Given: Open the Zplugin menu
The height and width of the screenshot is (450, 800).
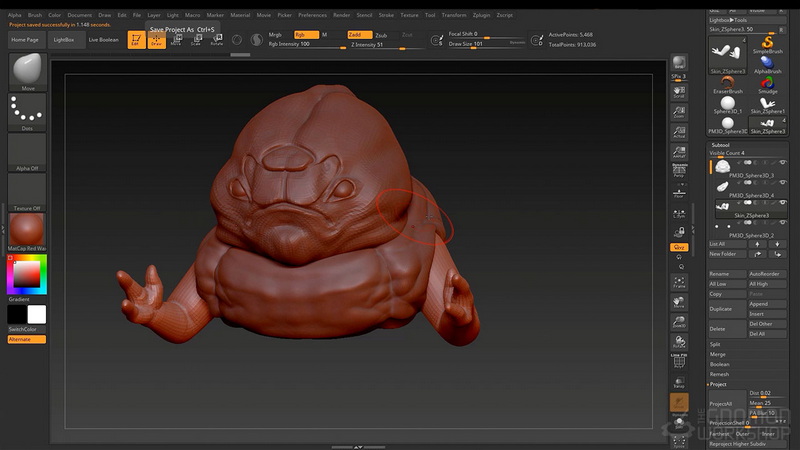Looking at the screenshot, I should (x=481, y=15).
